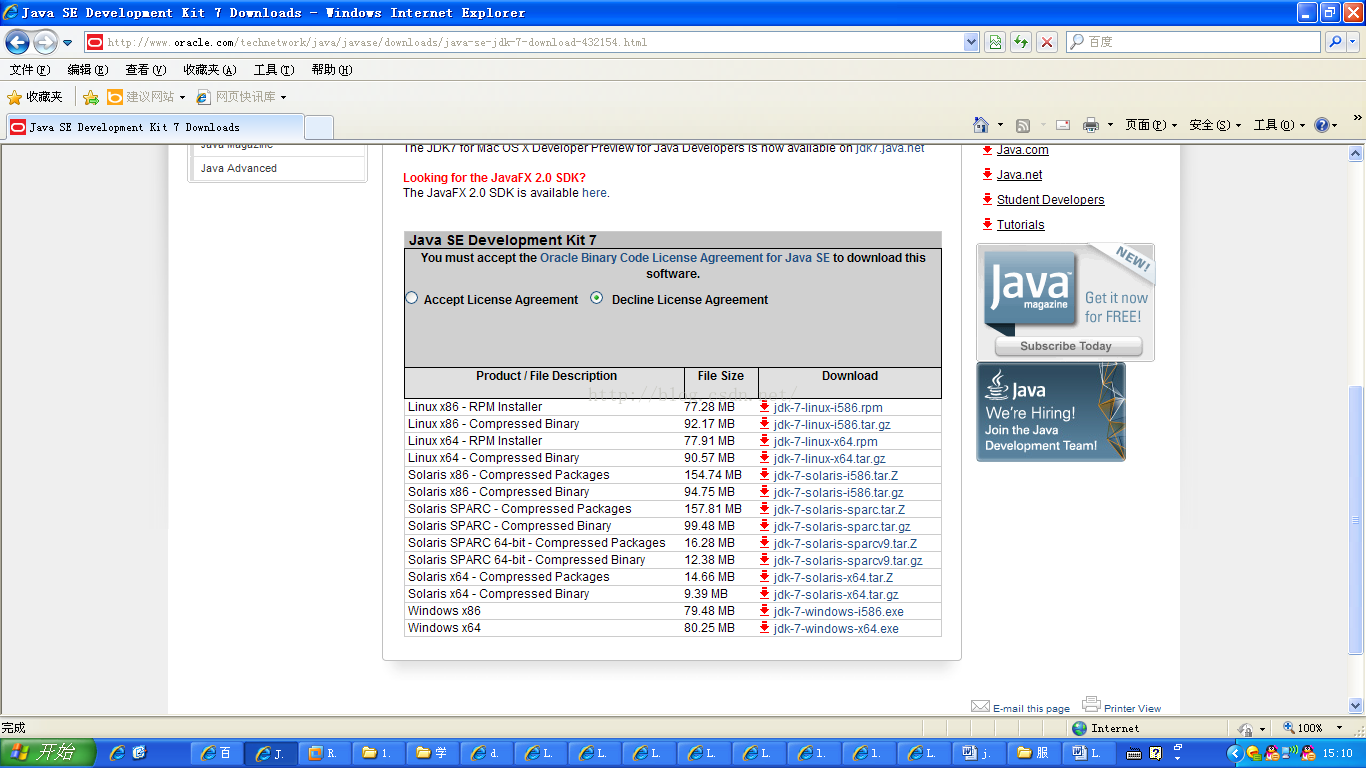The width and height of the screenshot is (1366, 768).
Task: Click the add-to-favorites-bar star icon
Action: (x=91, y=97)
